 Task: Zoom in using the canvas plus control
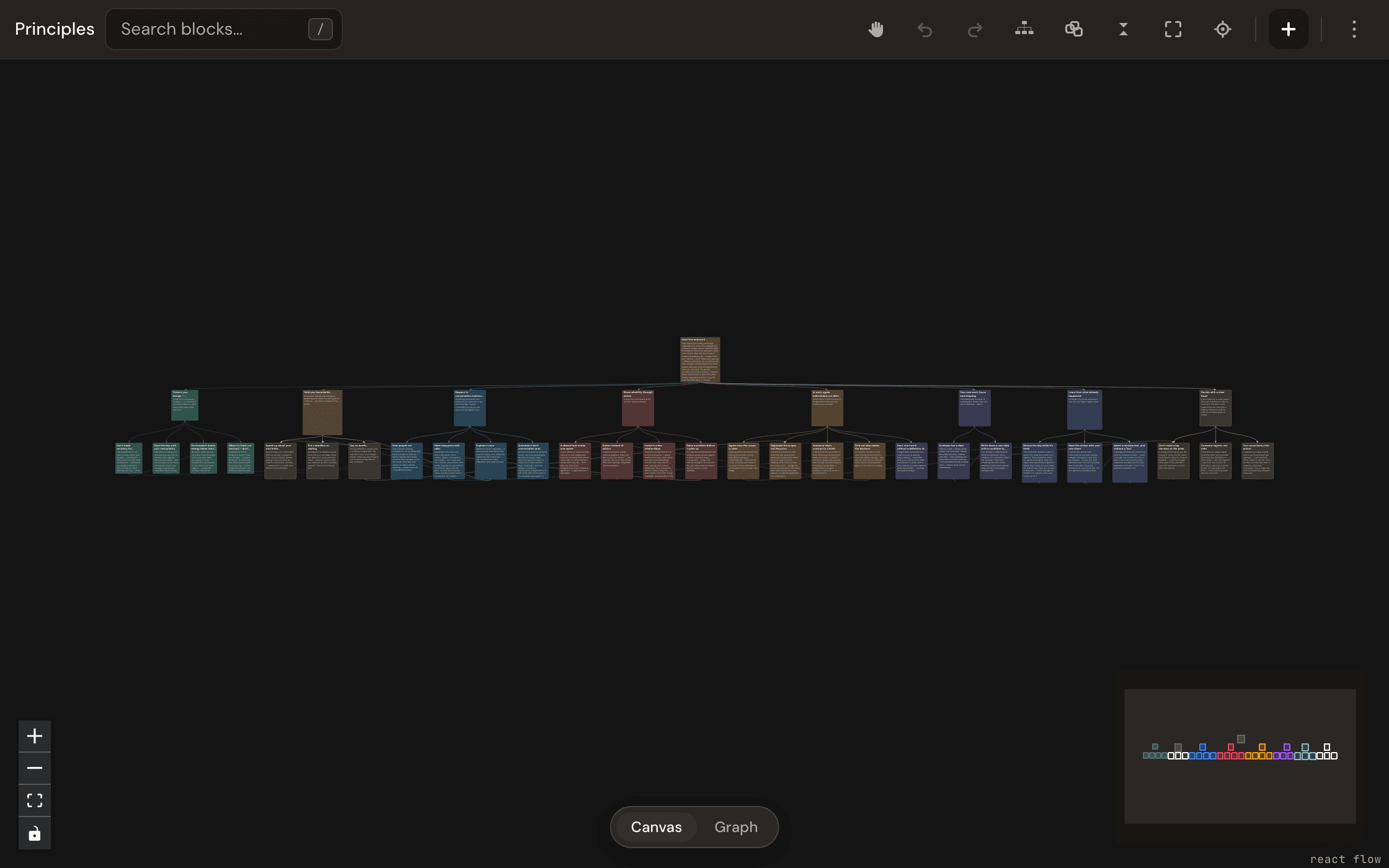coord(35,736)
